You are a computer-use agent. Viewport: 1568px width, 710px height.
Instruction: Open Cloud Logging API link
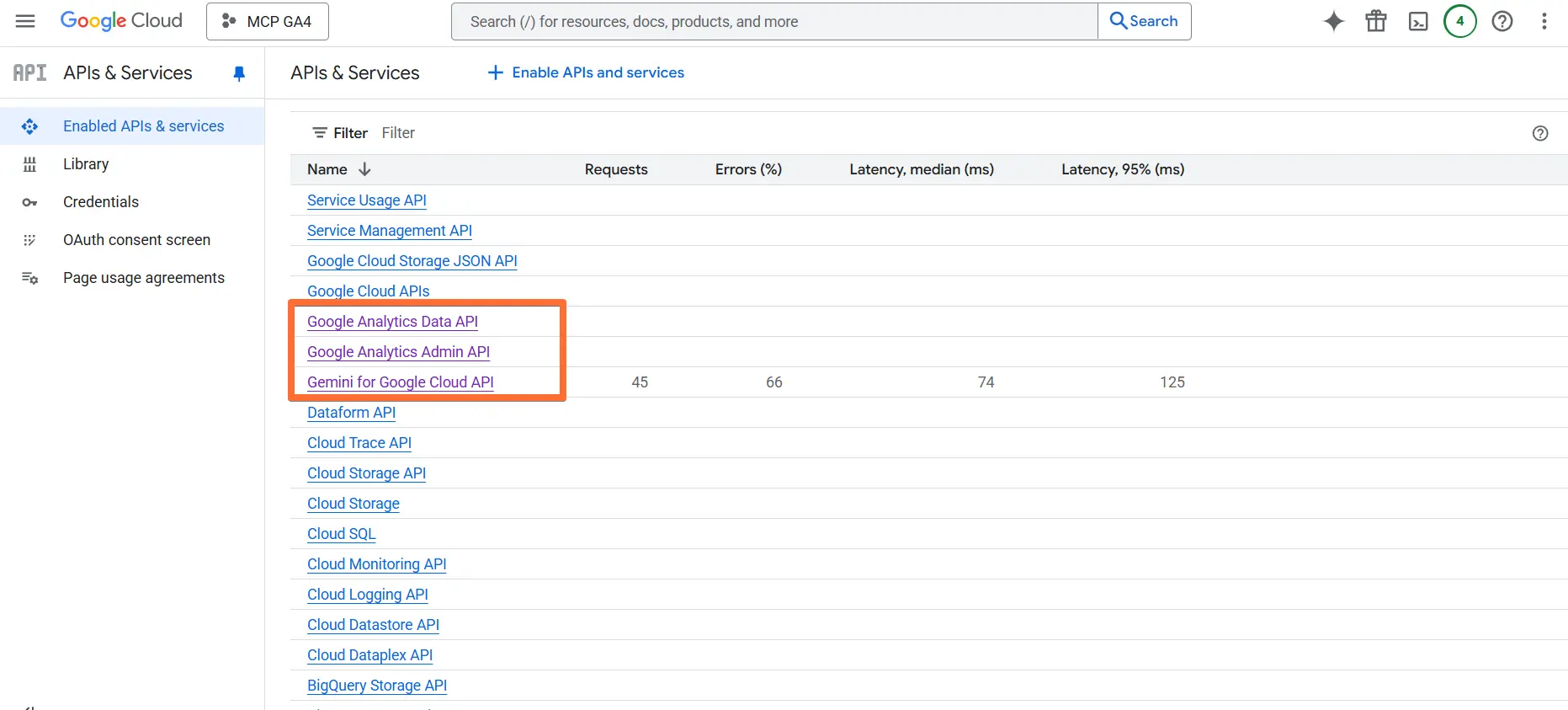click(x=368, y=595)
